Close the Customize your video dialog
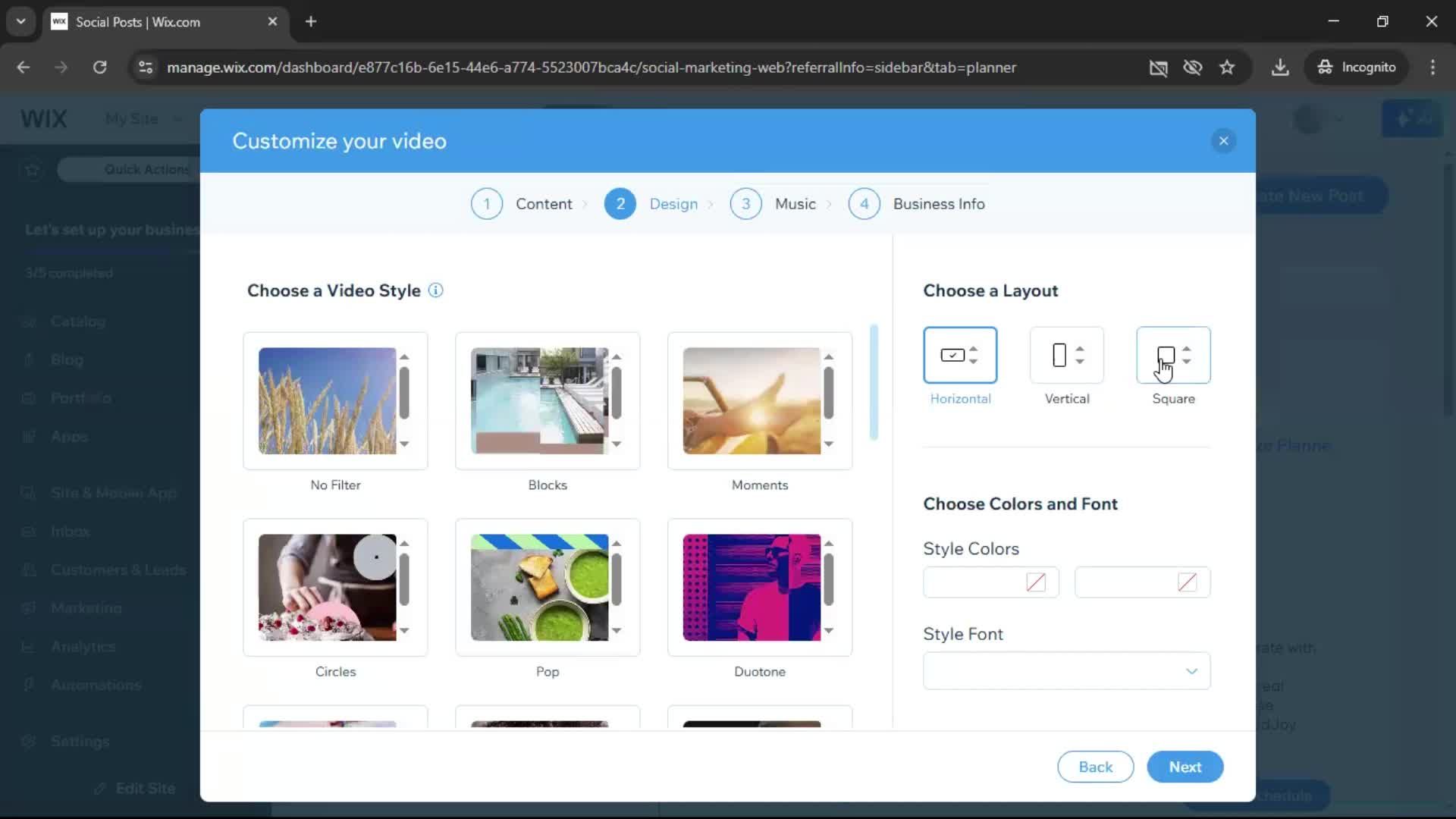Viewport: 1456px width, 819px height. click(x=1223, y=141)
